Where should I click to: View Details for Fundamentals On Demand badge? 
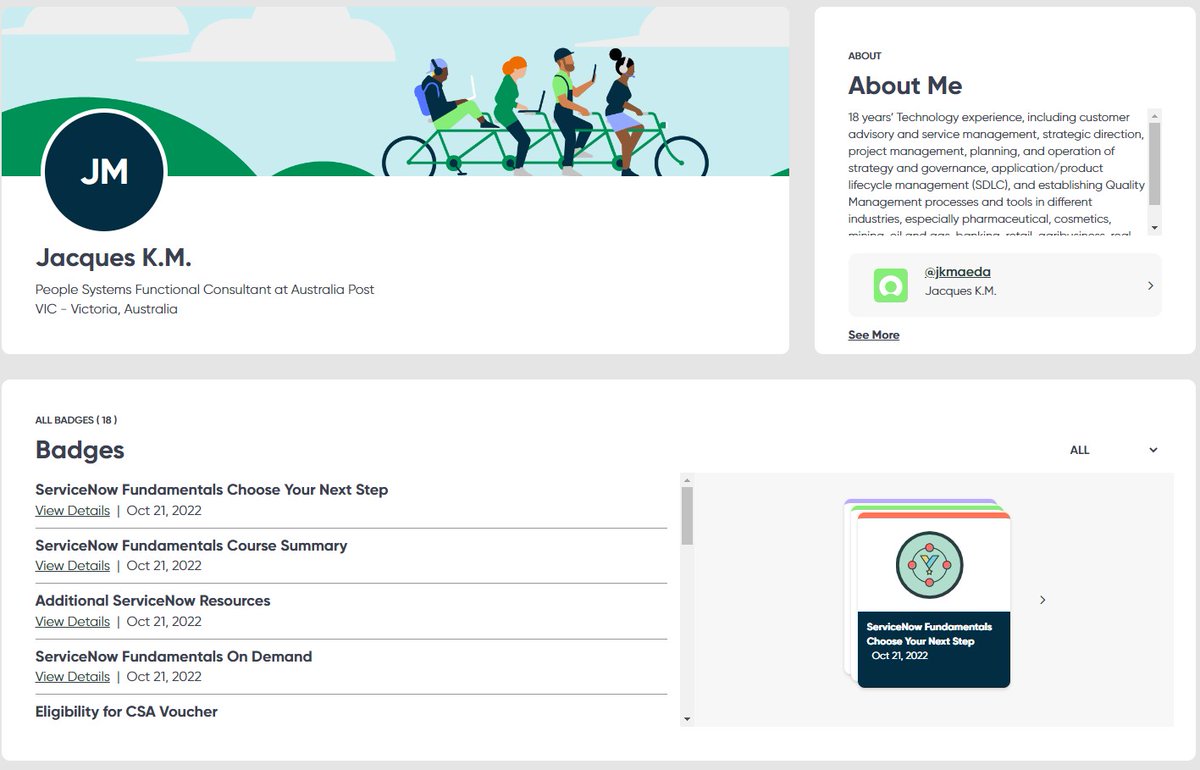click(72, 676)
